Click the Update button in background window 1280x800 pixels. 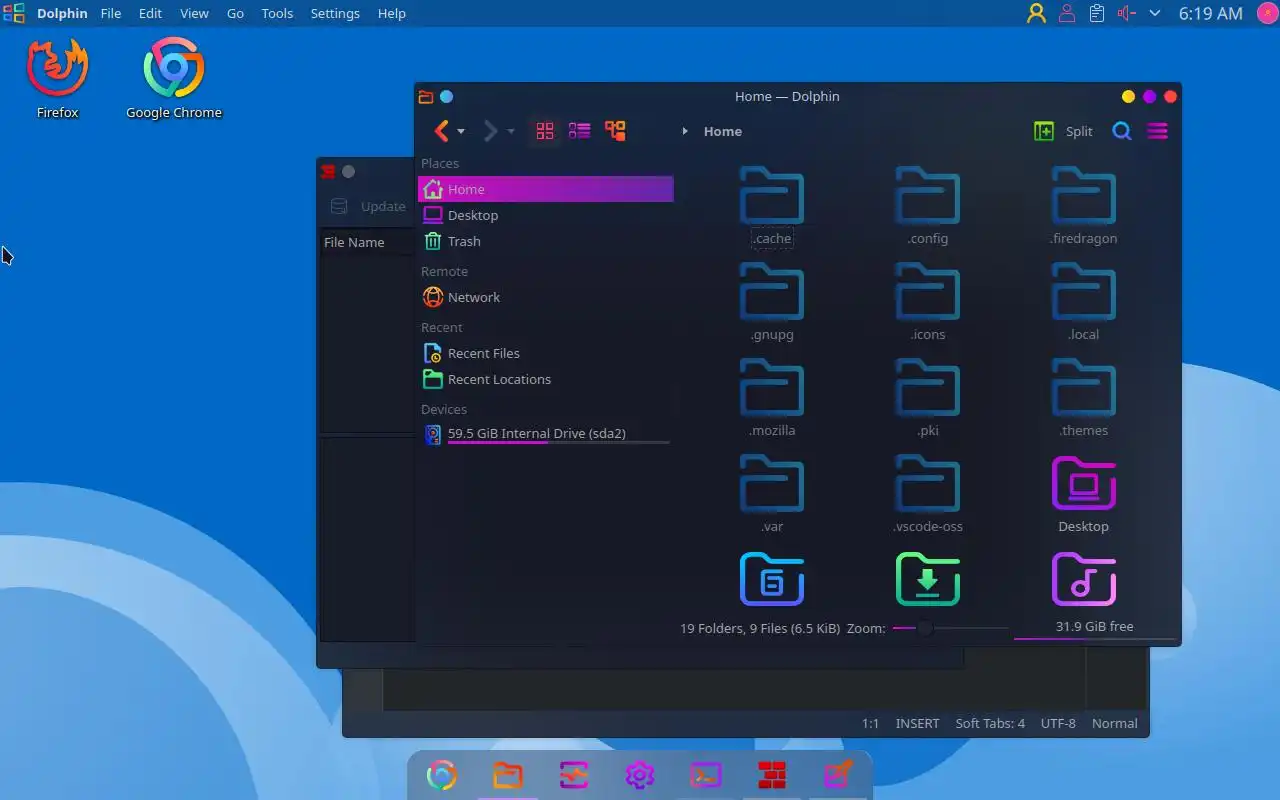(369, 206)
